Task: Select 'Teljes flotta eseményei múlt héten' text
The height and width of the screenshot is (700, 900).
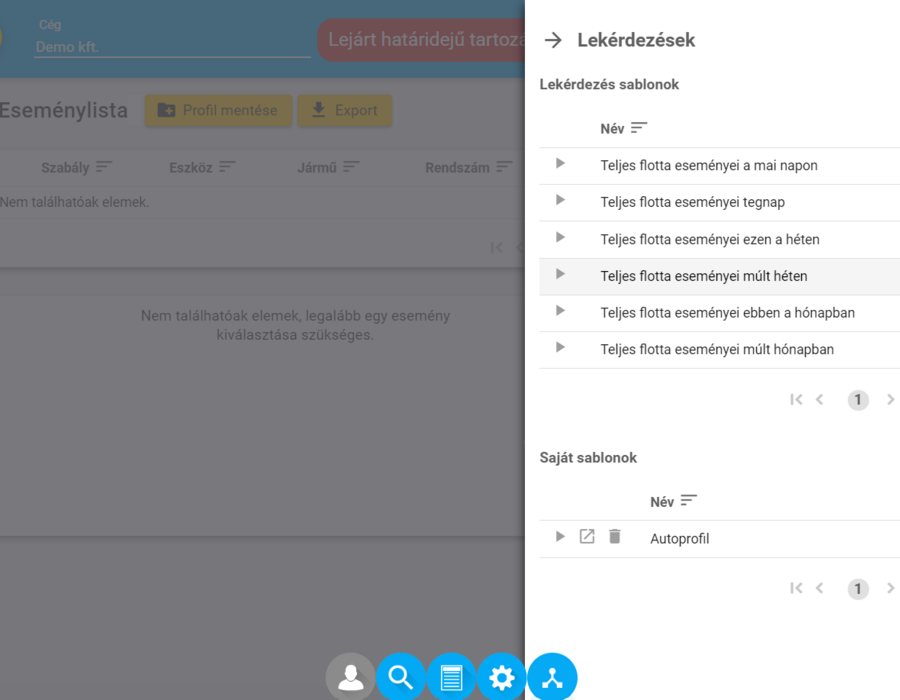Action: coord(704,276)
